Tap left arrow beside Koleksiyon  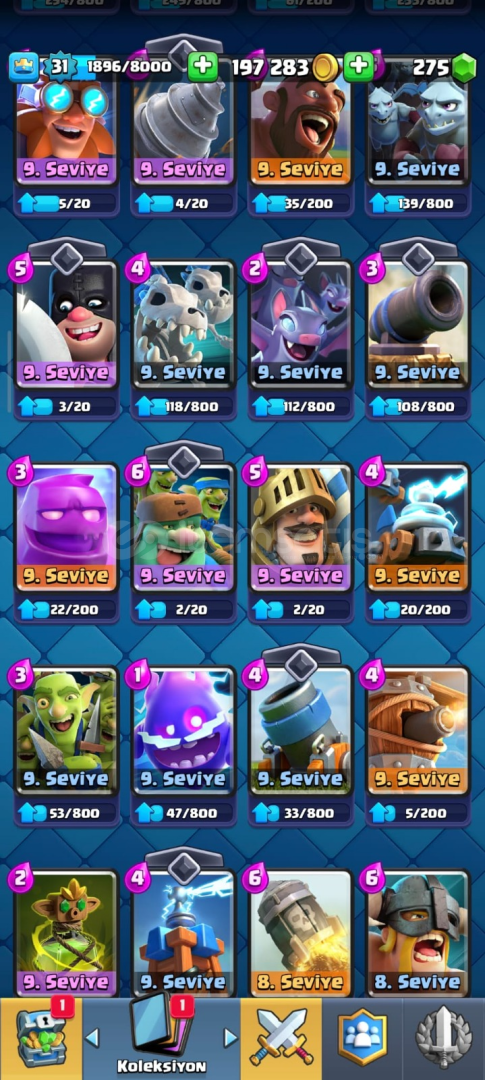click(x=92, y=1037)
